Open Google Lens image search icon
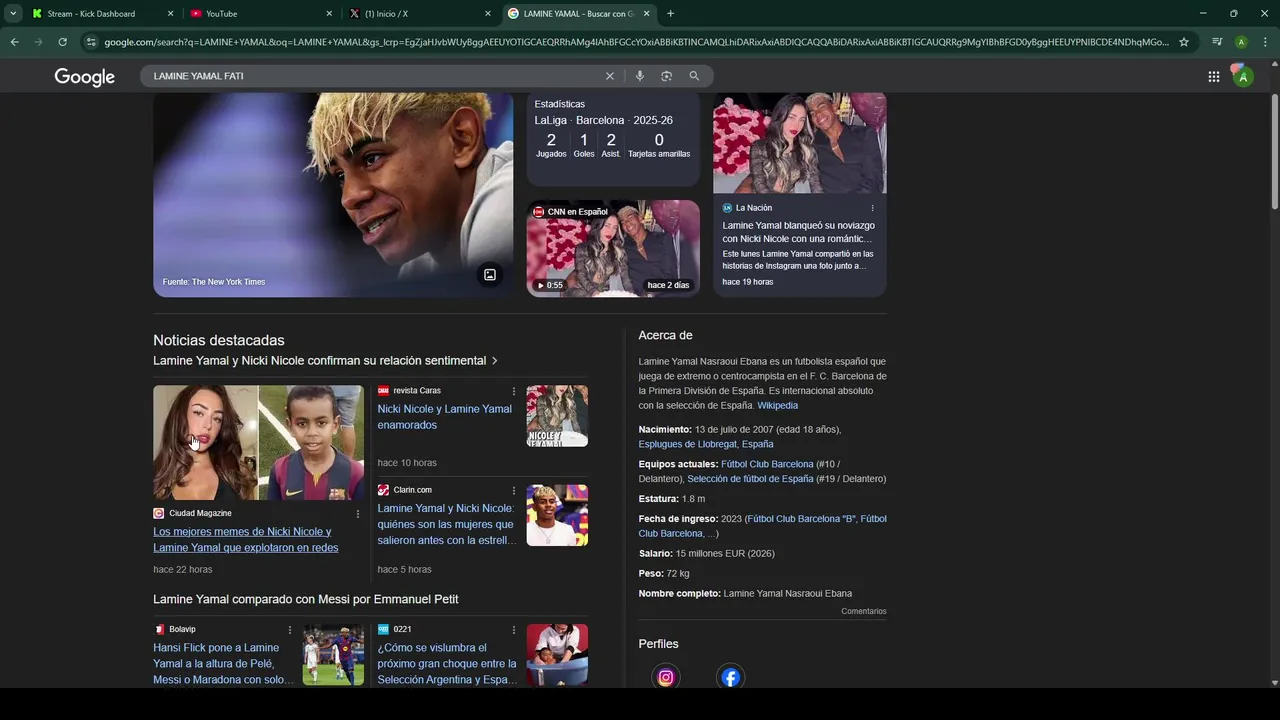1280x720 pixels. tap(667, 76)
